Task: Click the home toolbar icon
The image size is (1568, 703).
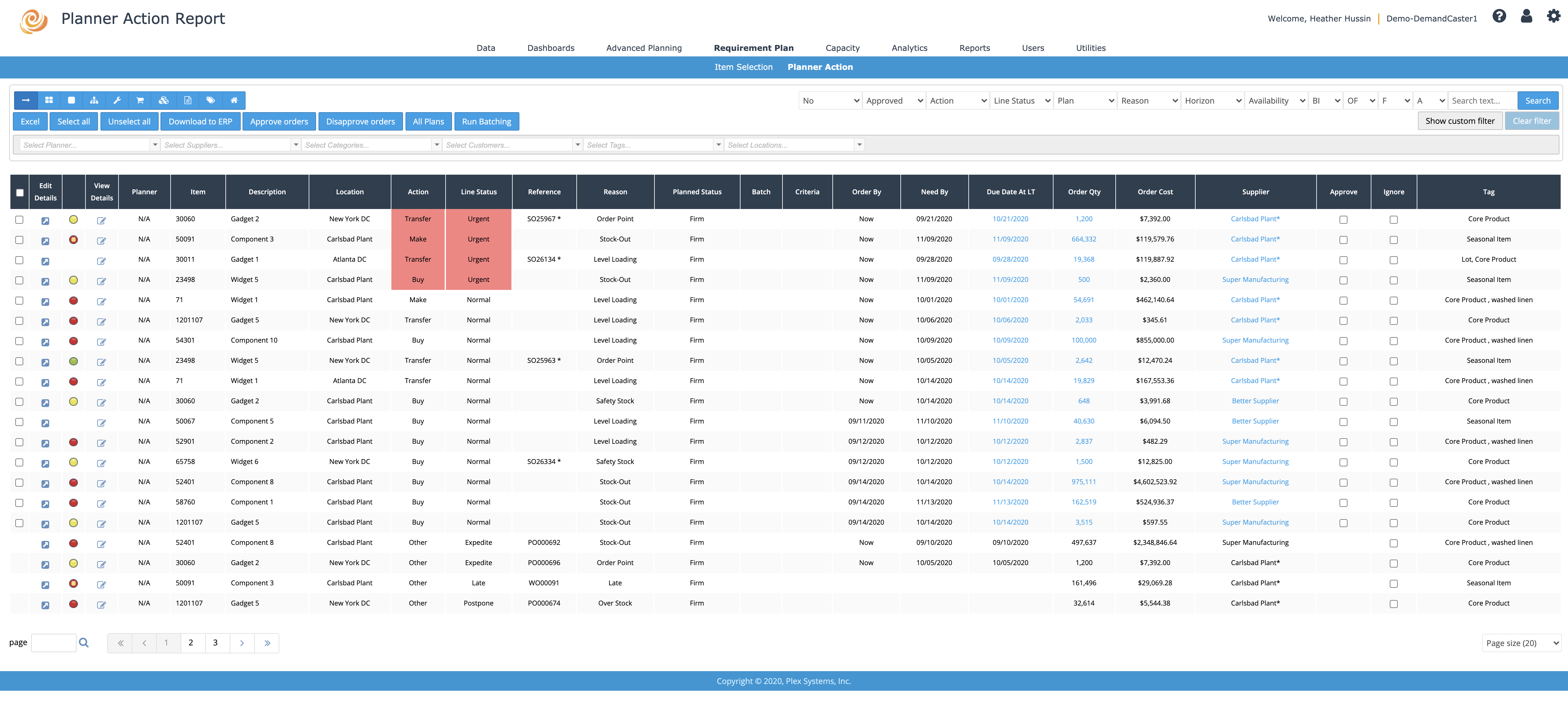Action: pos(234,100)
